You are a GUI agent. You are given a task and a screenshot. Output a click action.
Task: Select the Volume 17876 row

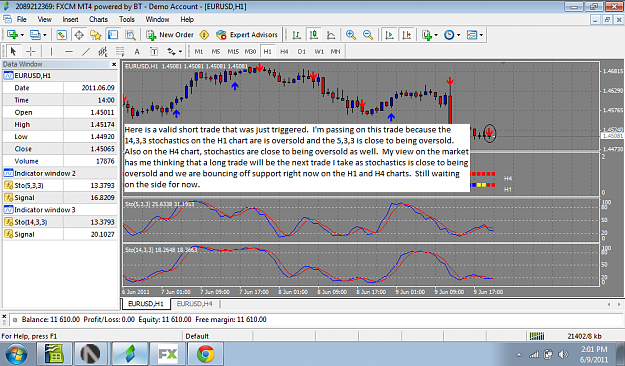tap(60, 161)
